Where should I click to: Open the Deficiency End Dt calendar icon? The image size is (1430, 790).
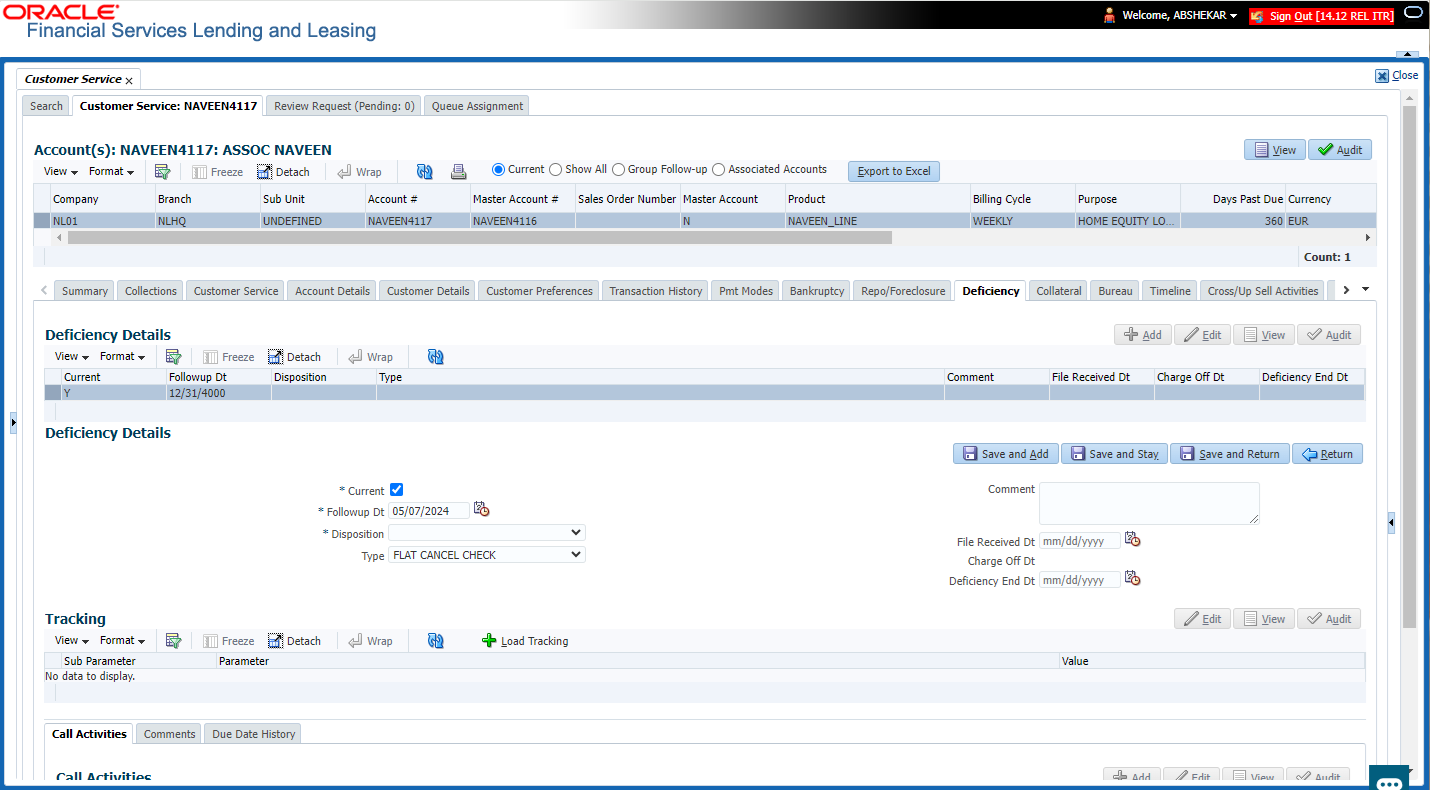point(1133,579)
